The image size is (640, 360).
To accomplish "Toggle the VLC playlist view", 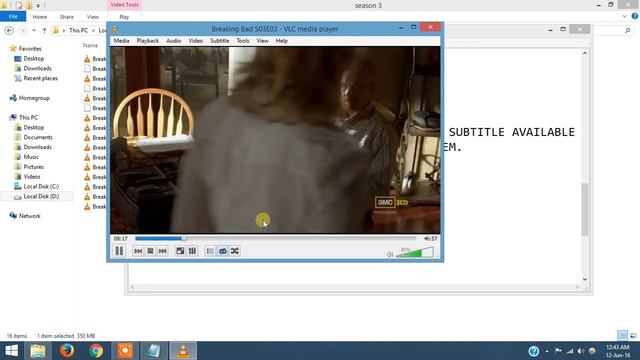I will click(x=210, y=251).
